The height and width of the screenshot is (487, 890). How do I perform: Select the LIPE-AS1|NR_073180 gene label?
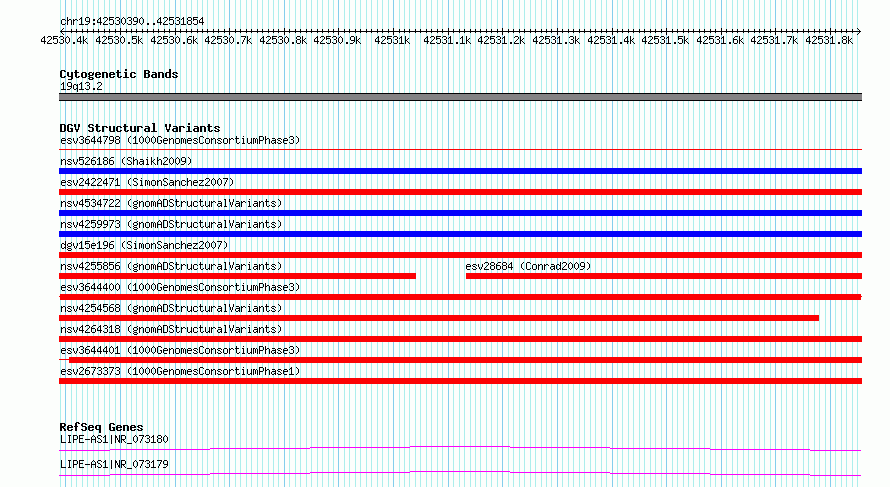tap(114, 439)
